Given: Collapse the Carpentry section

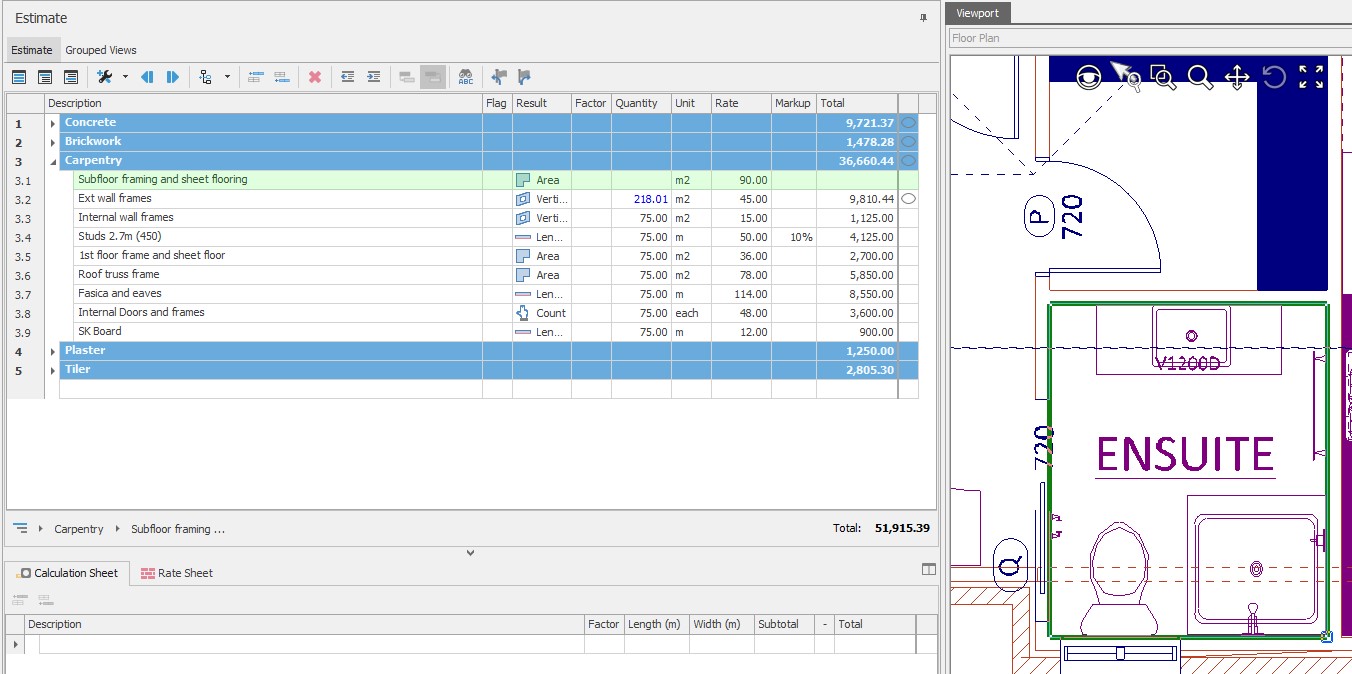Looking at the screenshot, I should (x=53, y=161).
